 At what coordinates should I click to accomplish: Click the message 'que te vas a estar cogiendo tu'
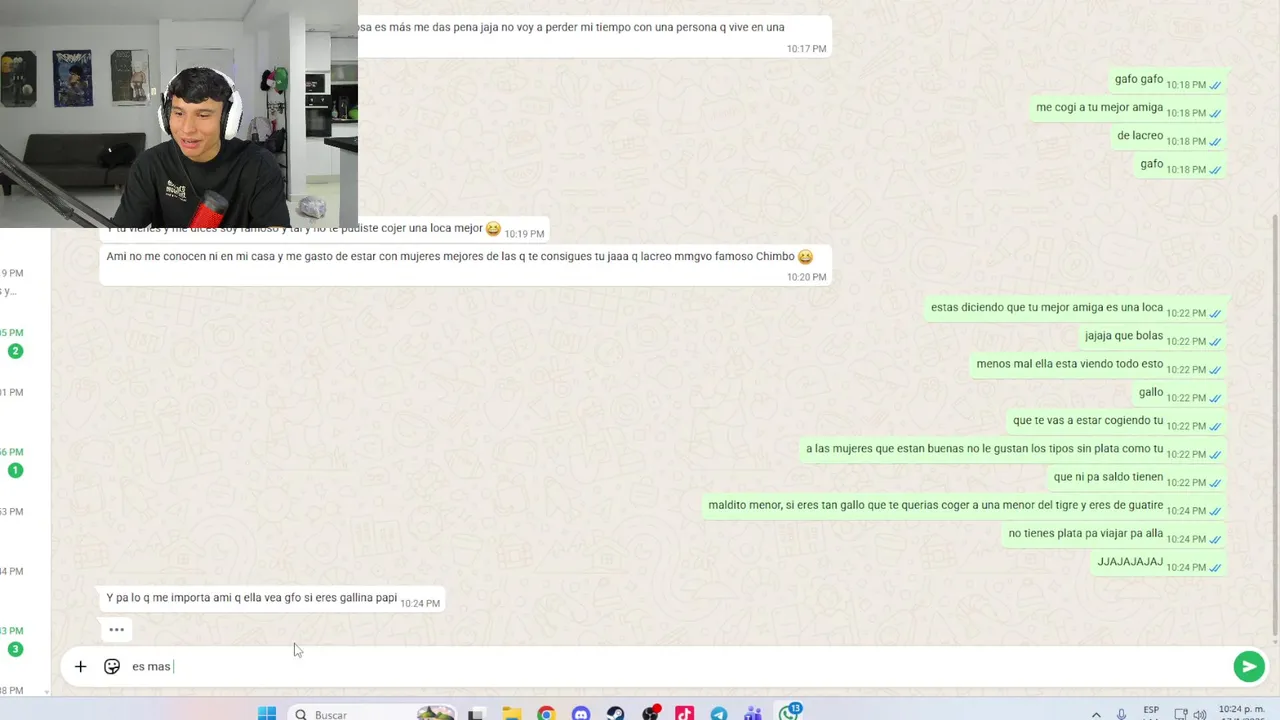(1116, 420)
